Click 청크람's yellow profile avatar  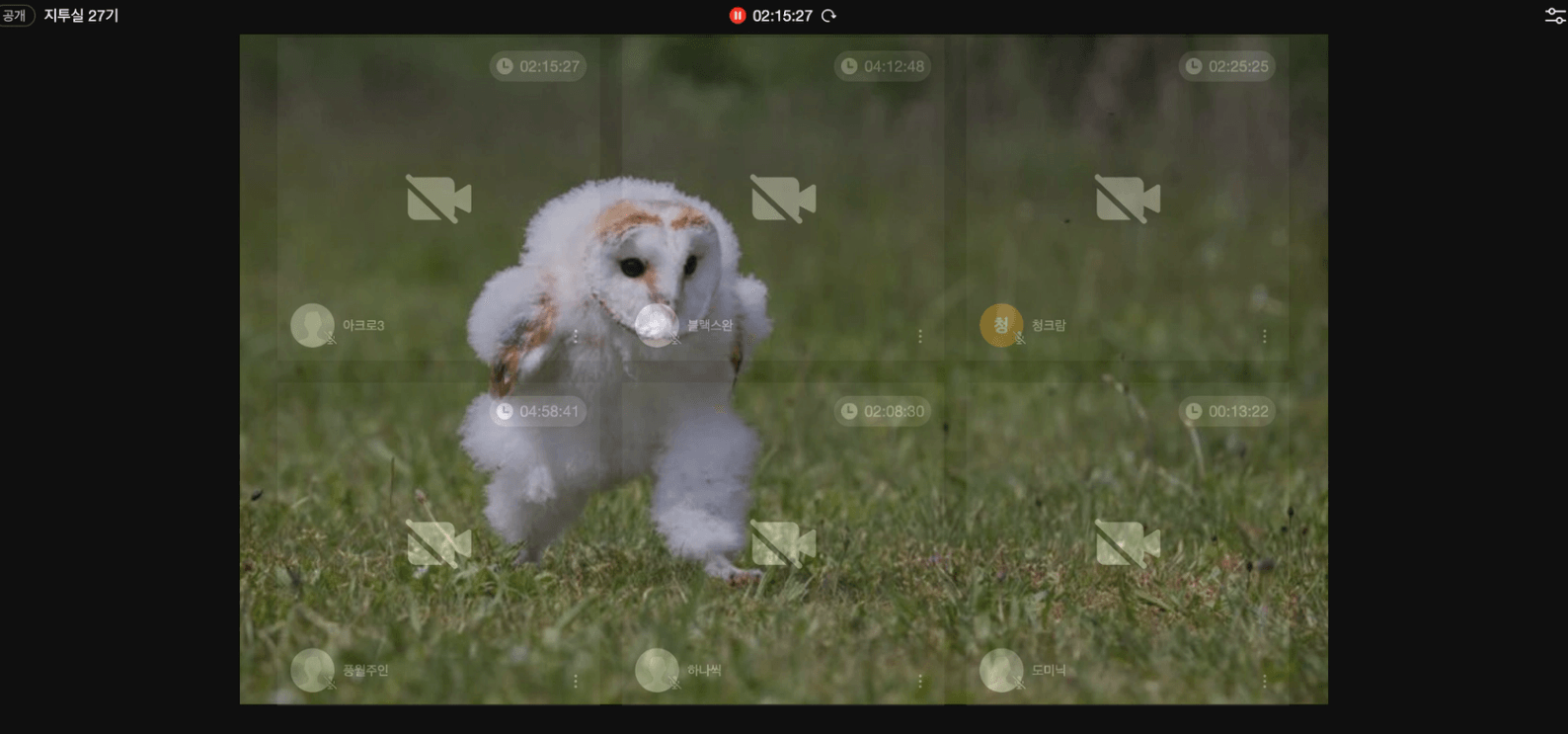(1000, 325)
